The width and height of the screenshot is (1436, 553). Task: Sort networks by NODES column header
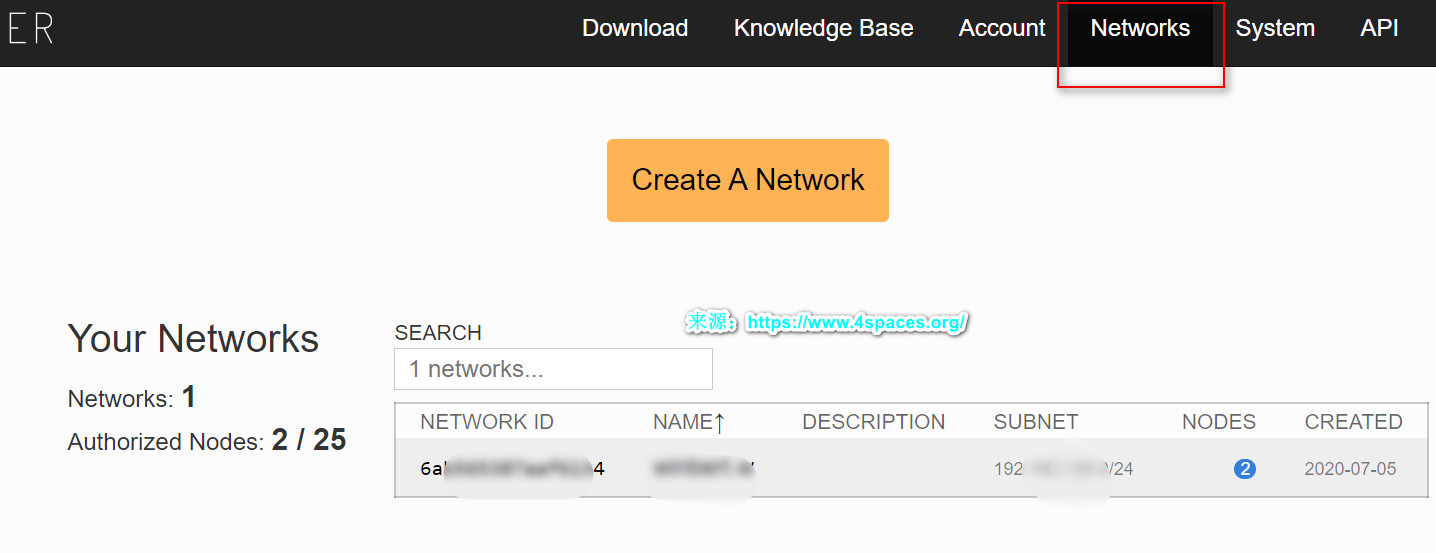(1218, 422)
